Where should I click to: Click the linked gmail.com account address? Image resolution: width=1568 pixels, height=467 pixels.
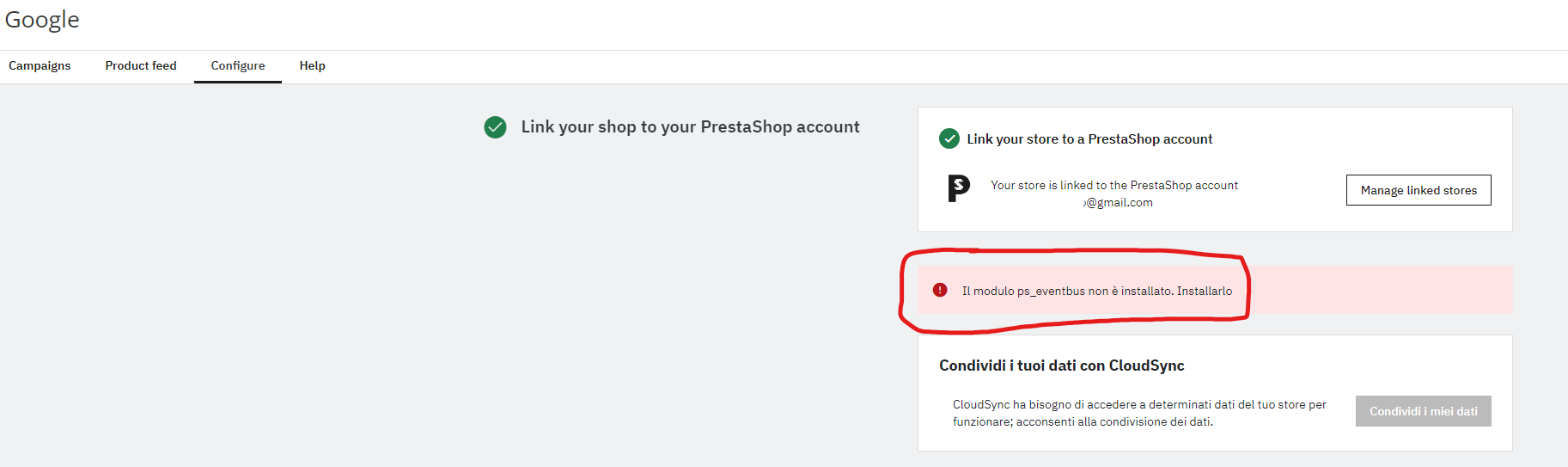pyautogui.click(x=1119, y=203)
